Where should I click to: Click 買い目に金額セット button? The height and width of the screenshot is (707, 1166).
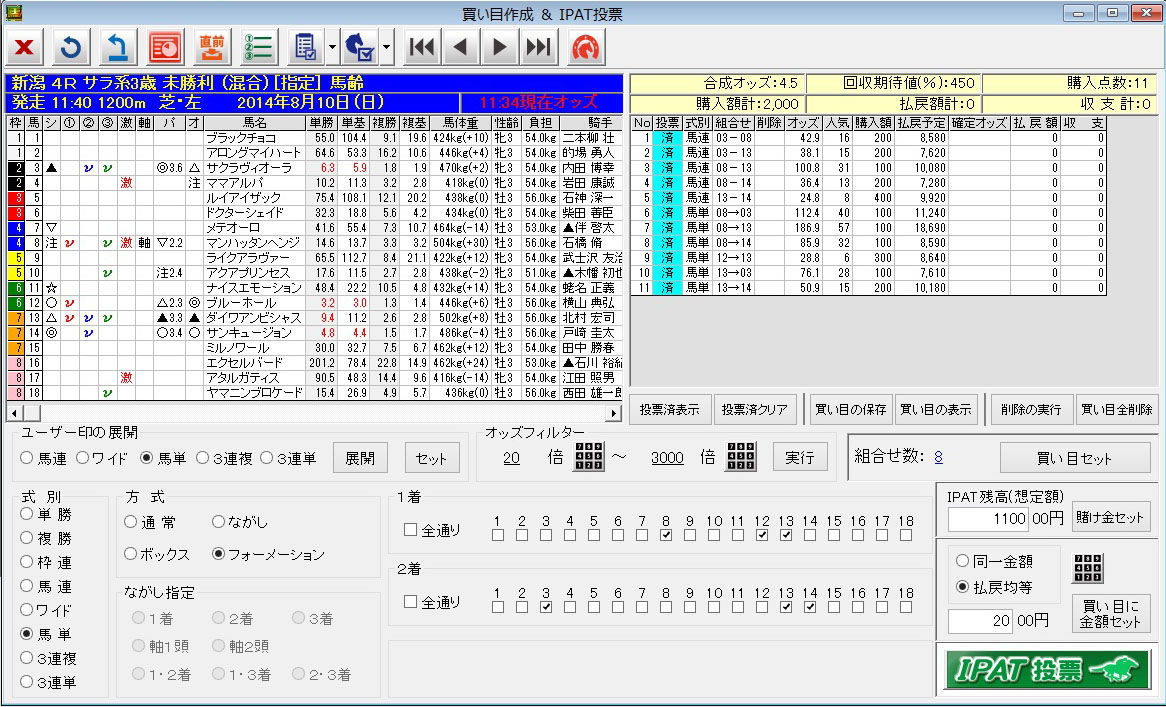click(1110, 614)
